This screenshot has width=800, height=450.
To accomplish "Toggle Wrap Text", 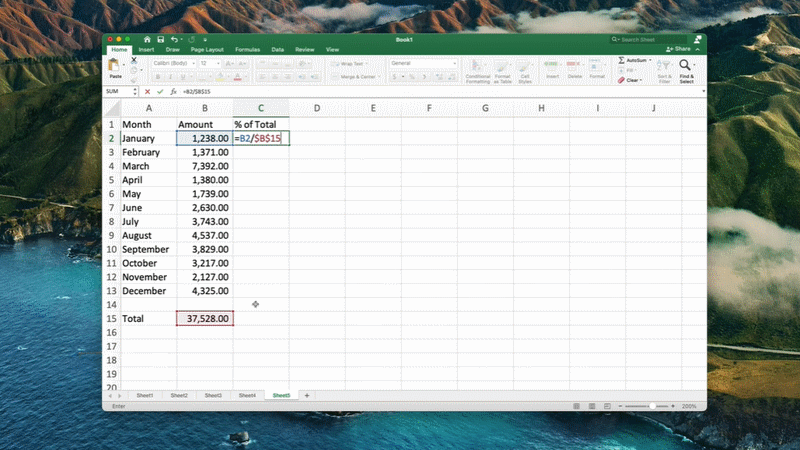I will click(351, 64).
